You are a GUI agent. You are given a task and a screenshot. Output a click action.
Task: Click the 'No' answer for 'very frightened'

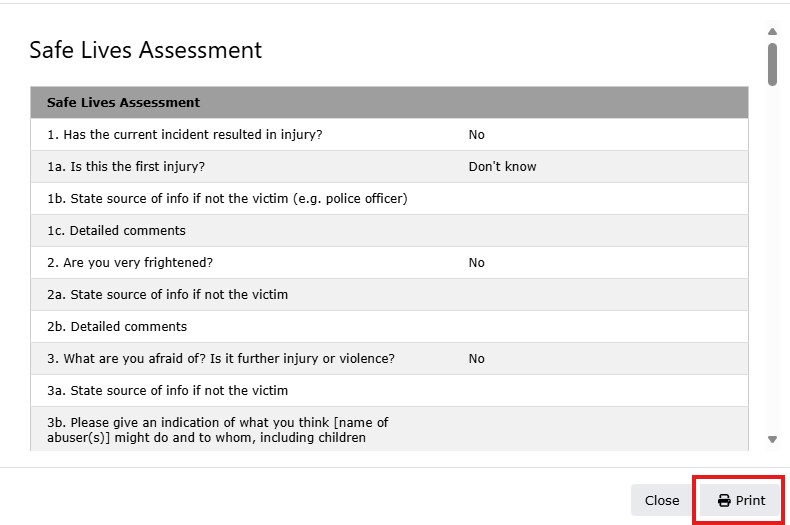(476, 263)
